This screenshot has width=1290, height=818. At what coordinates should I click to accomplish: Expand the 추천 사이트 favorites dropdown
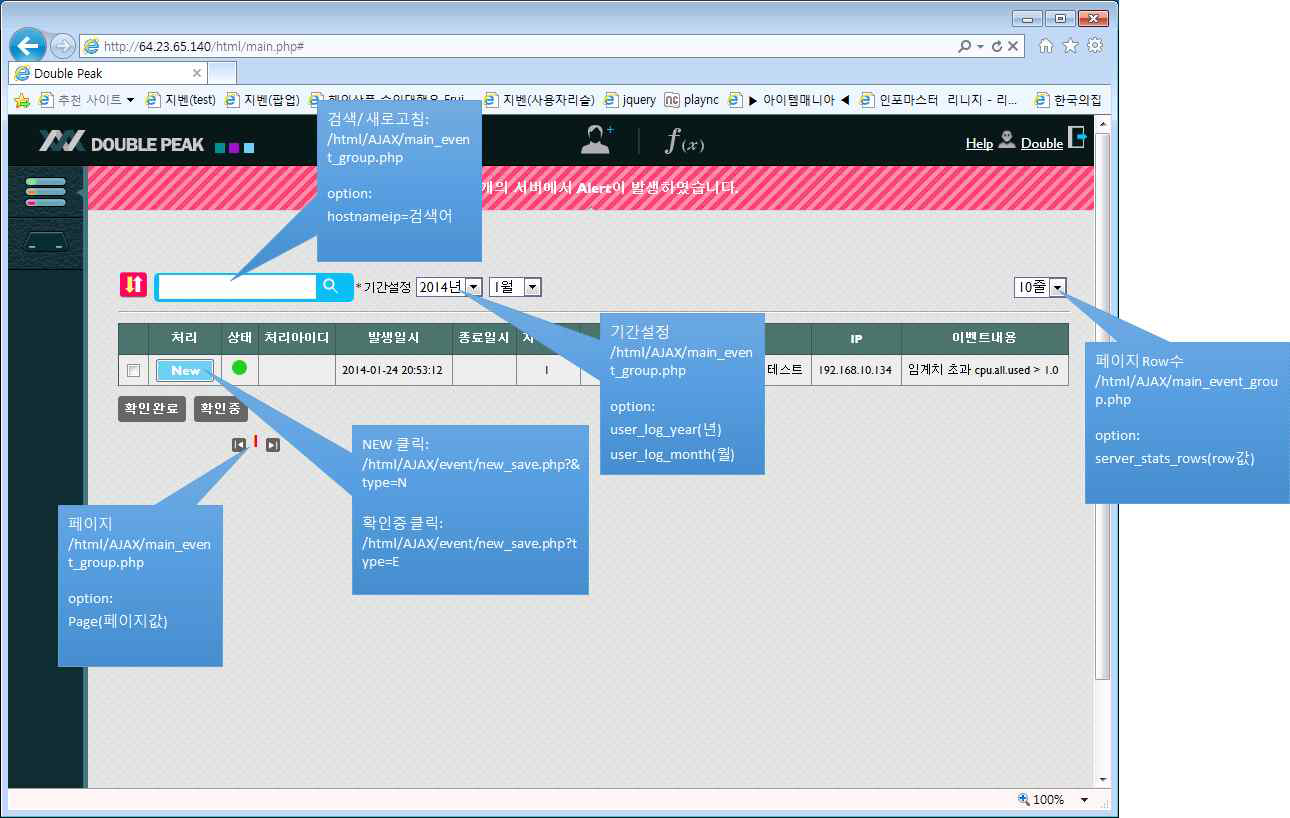point(130,100)
